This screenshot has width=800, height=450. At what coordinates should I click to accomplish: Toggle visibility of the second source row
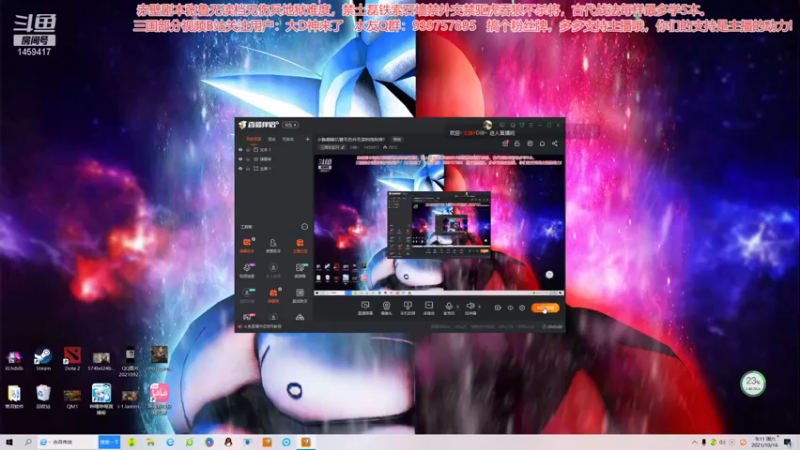coord(240,159)
